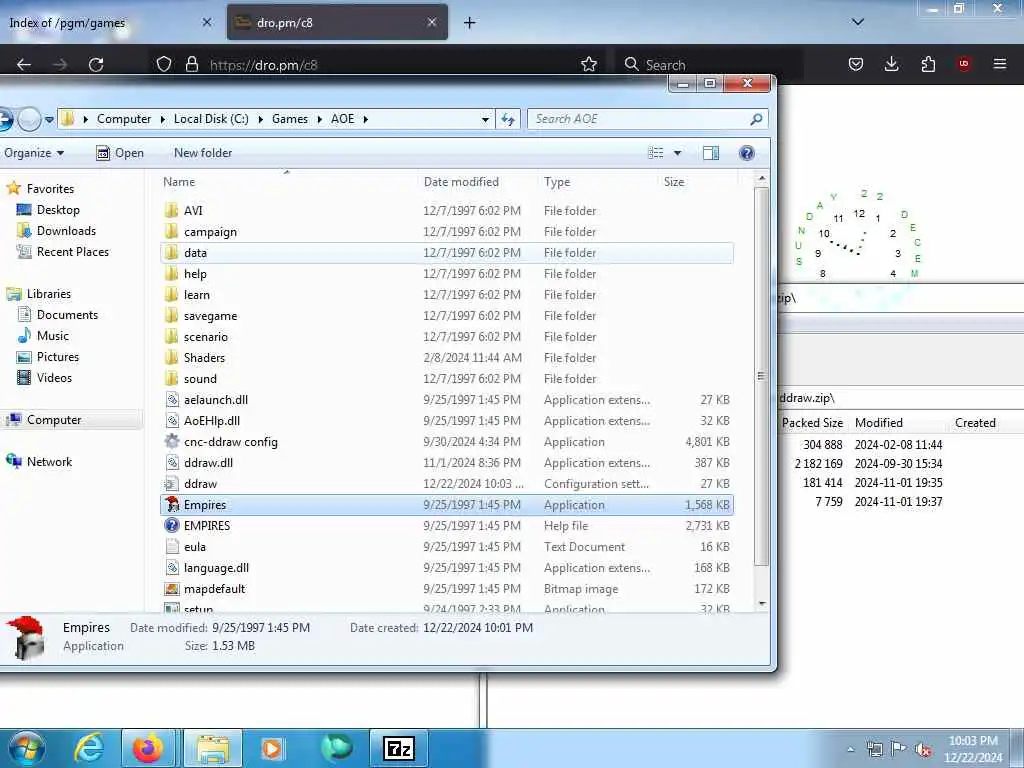Select the ddraw.dll file icon
This screenshot has width=1024, height=768.
coord(172,462)
